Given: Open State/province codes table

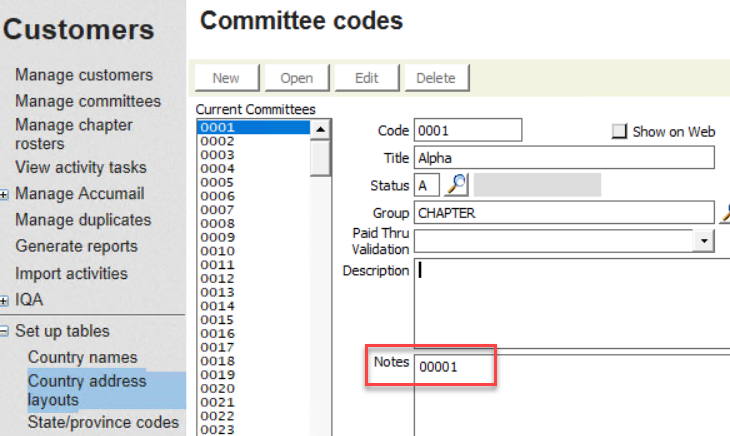Looking at the screenshot, I should (x=103, y=422).
